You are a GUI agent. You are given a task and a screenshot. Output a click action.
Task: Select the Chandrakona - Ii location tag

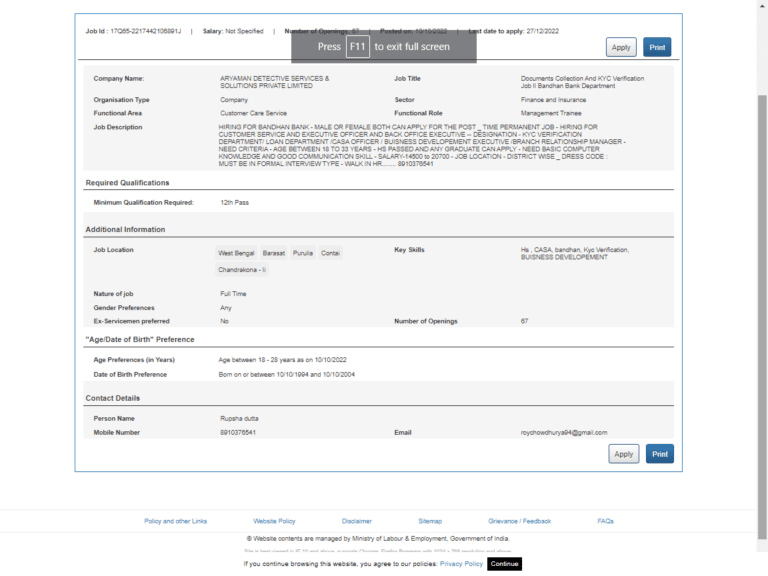[x=242, y=270]
